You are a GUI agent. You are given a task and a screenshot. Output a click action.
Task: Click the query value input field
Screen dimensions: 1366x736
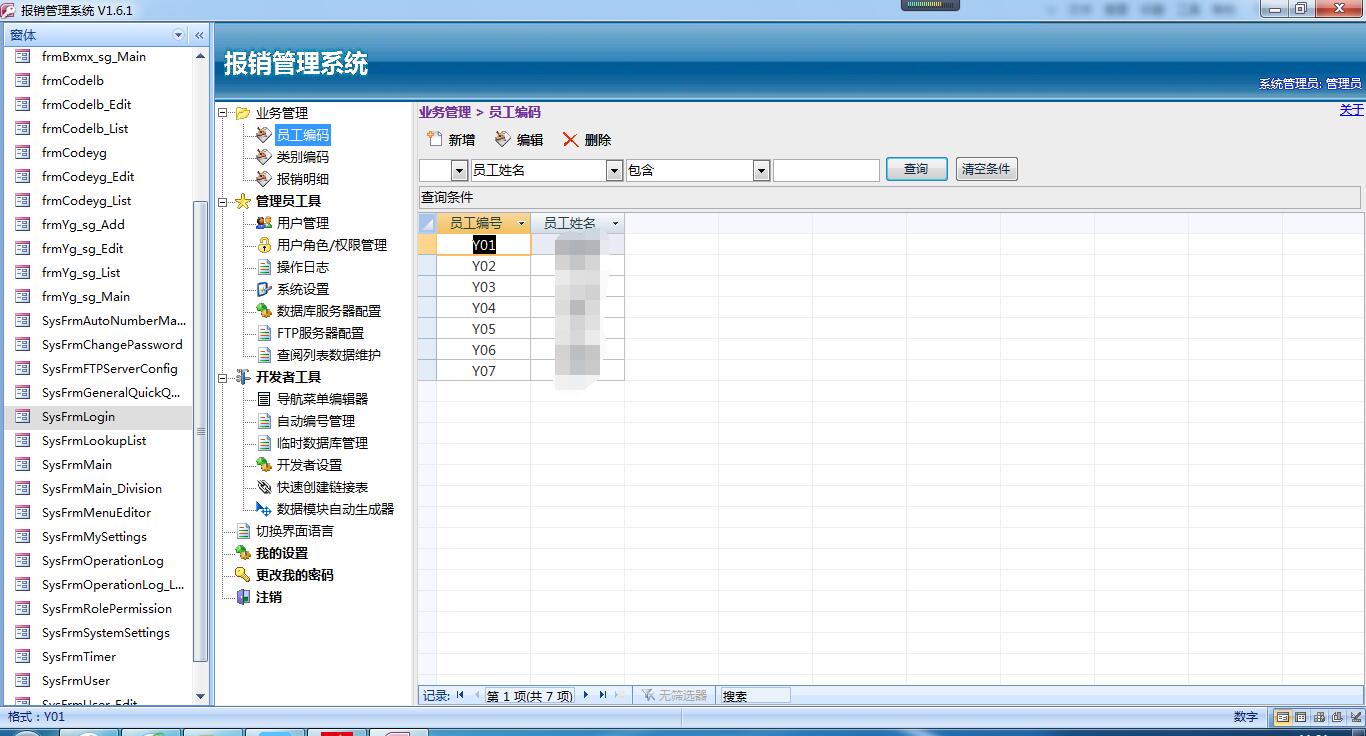[x=826, y=171]
